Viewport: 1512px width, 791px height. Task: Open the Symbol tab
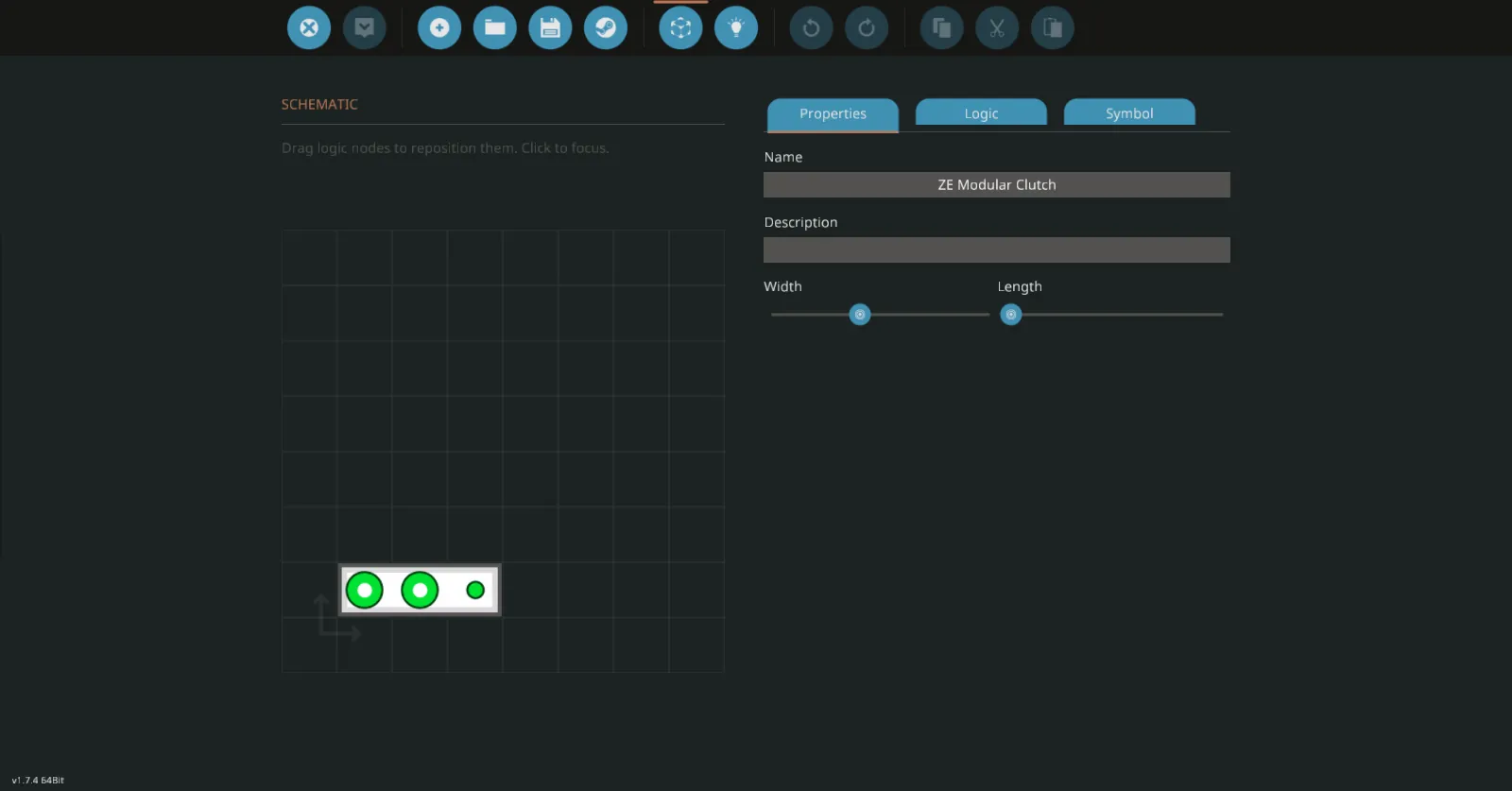(x=1129, y=113)
